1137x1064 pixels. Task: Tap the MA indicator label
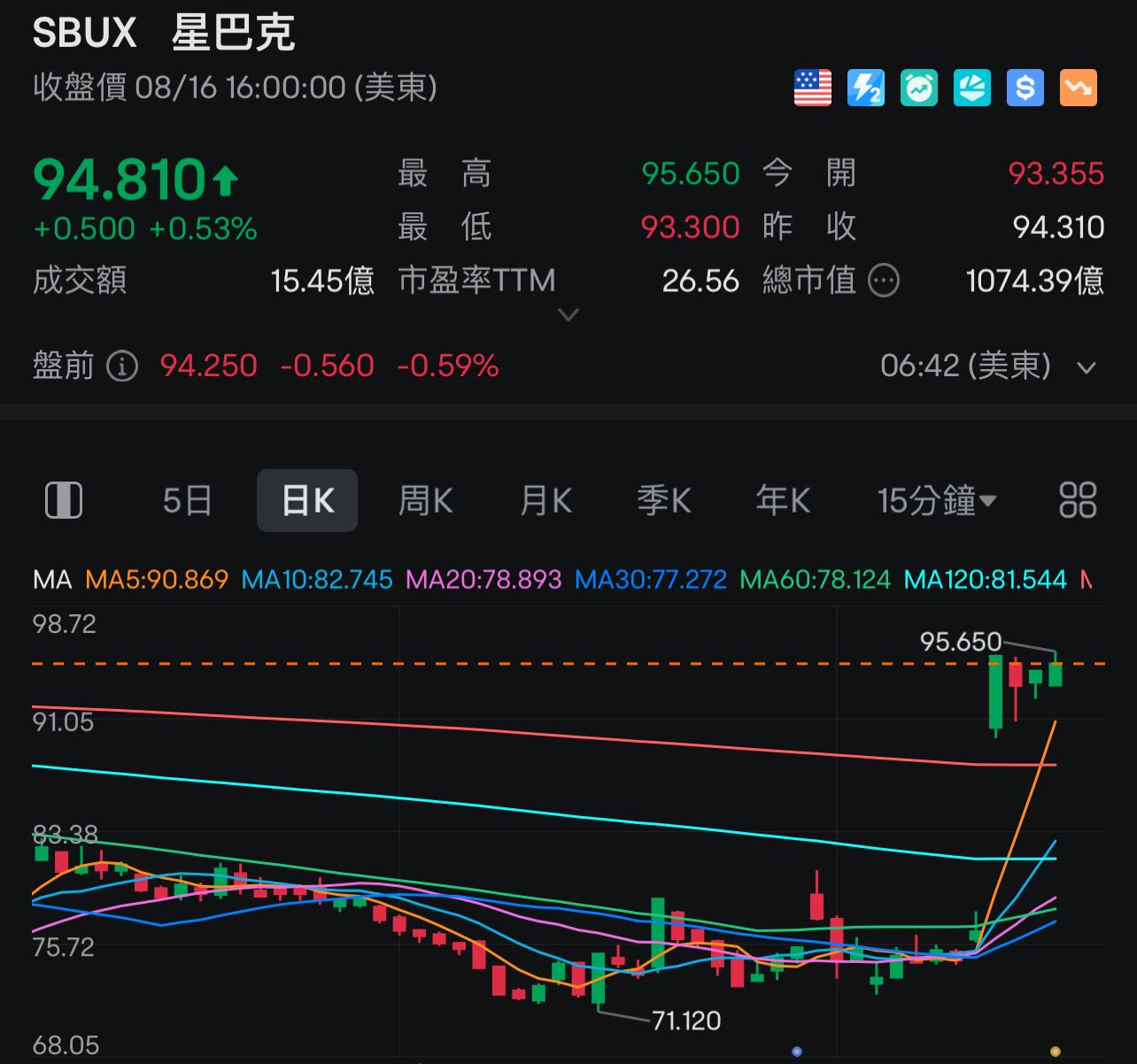click(x=51, y=580)
